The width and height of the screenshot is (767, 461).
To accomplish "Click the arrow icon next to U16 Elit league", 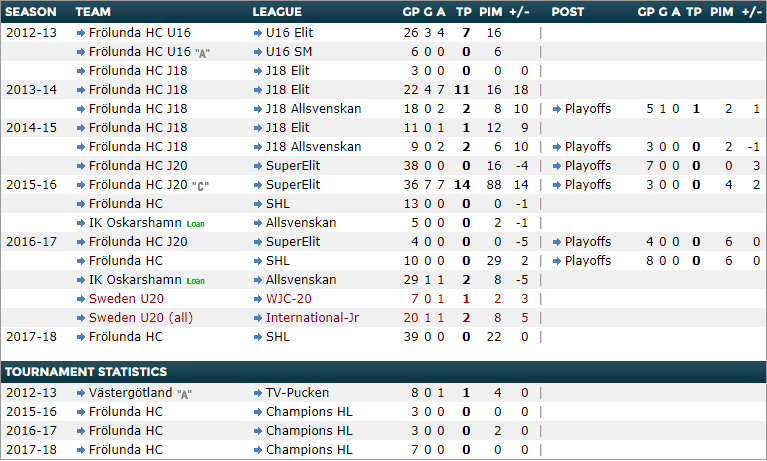I will point(258,33).
